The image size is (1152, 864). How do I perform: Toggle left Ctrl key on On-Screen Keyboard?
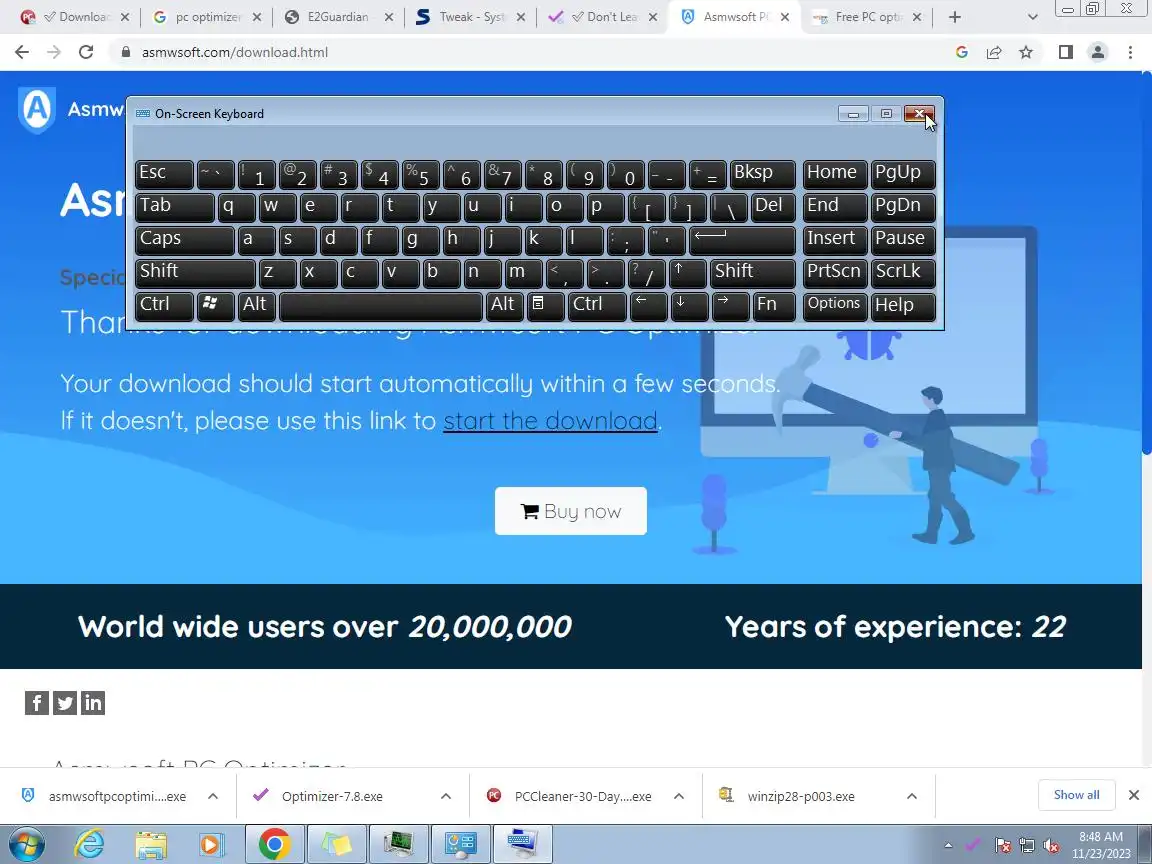pyautogui.click(x=165, y=306)
